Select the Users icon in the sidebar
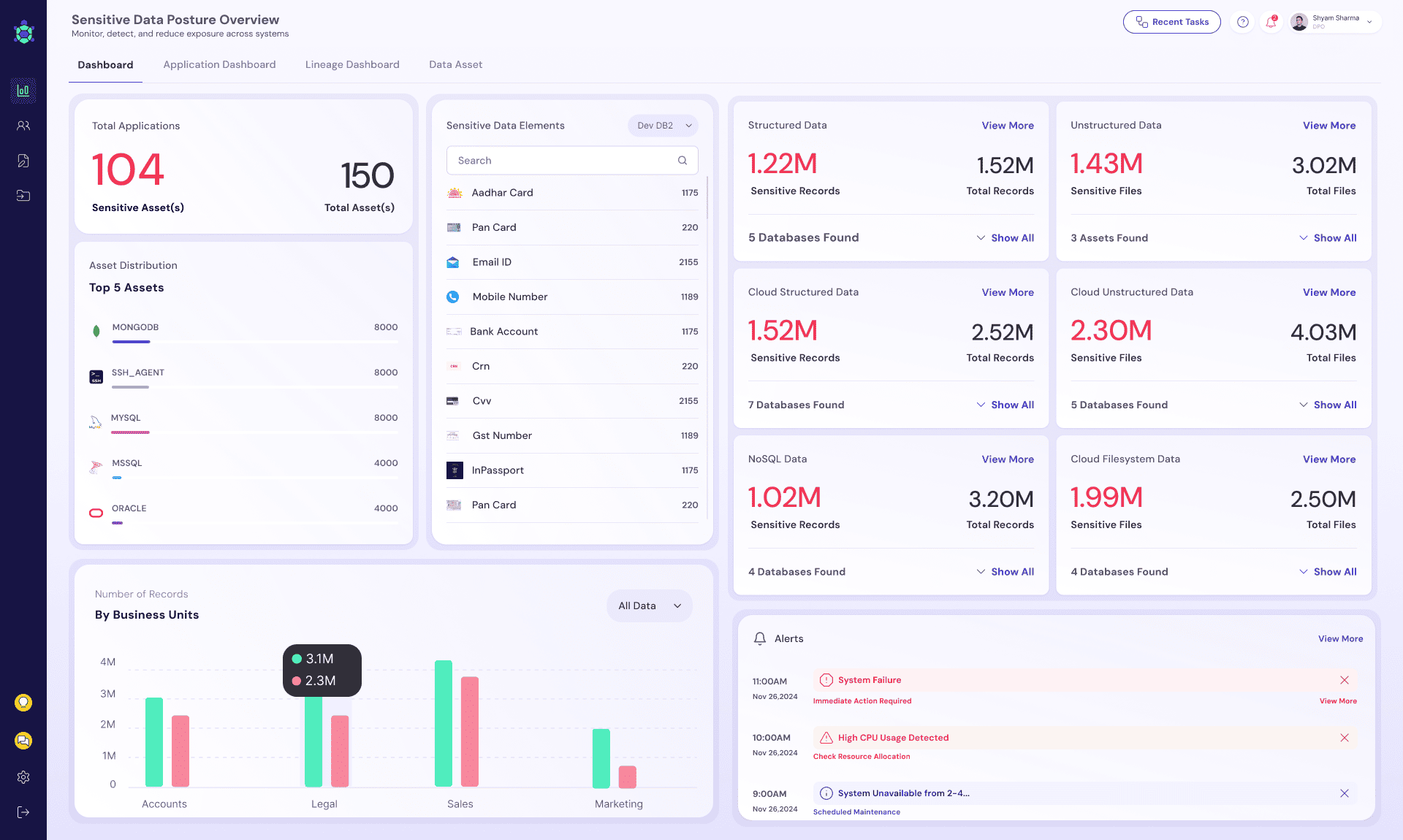Screen dimensions: 1403x840 pos(23,125)
